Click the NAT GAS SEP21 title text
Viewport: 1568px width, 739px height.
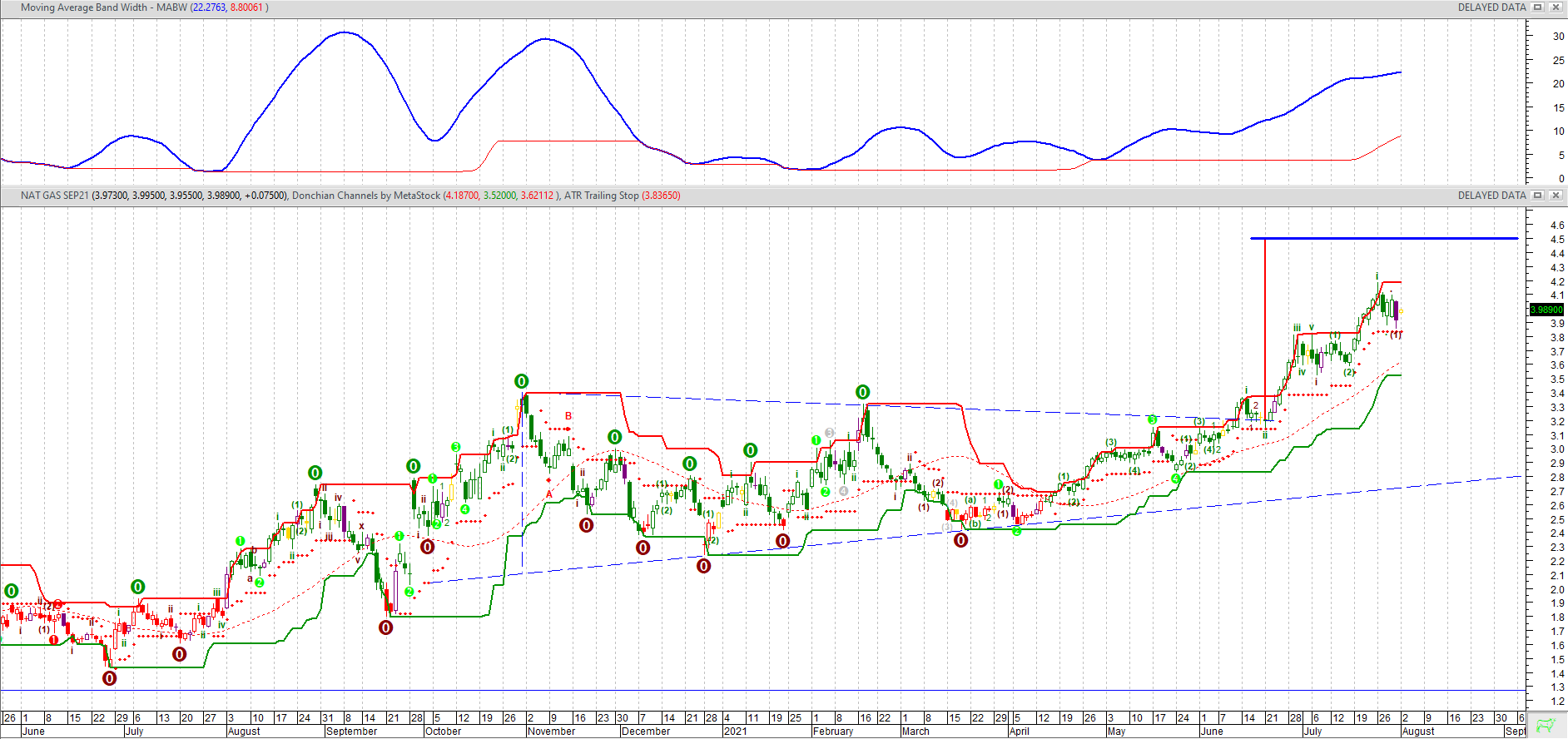(x=54, y=196)
